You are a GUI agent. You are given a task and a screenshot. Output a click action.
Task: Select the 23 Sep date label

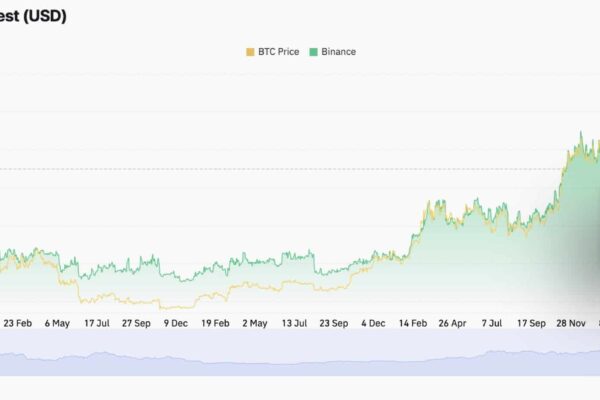click(x=333, y=323)
